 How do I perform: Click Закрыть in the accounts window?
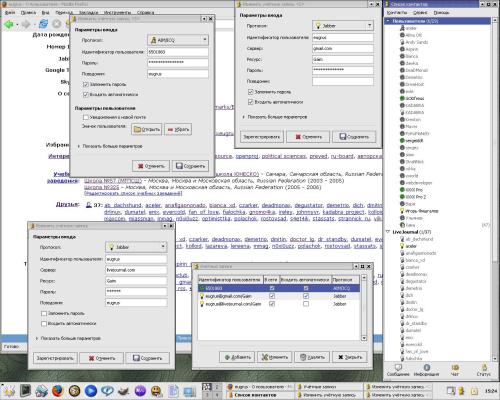pyautogui.click(x=350, y=357)
